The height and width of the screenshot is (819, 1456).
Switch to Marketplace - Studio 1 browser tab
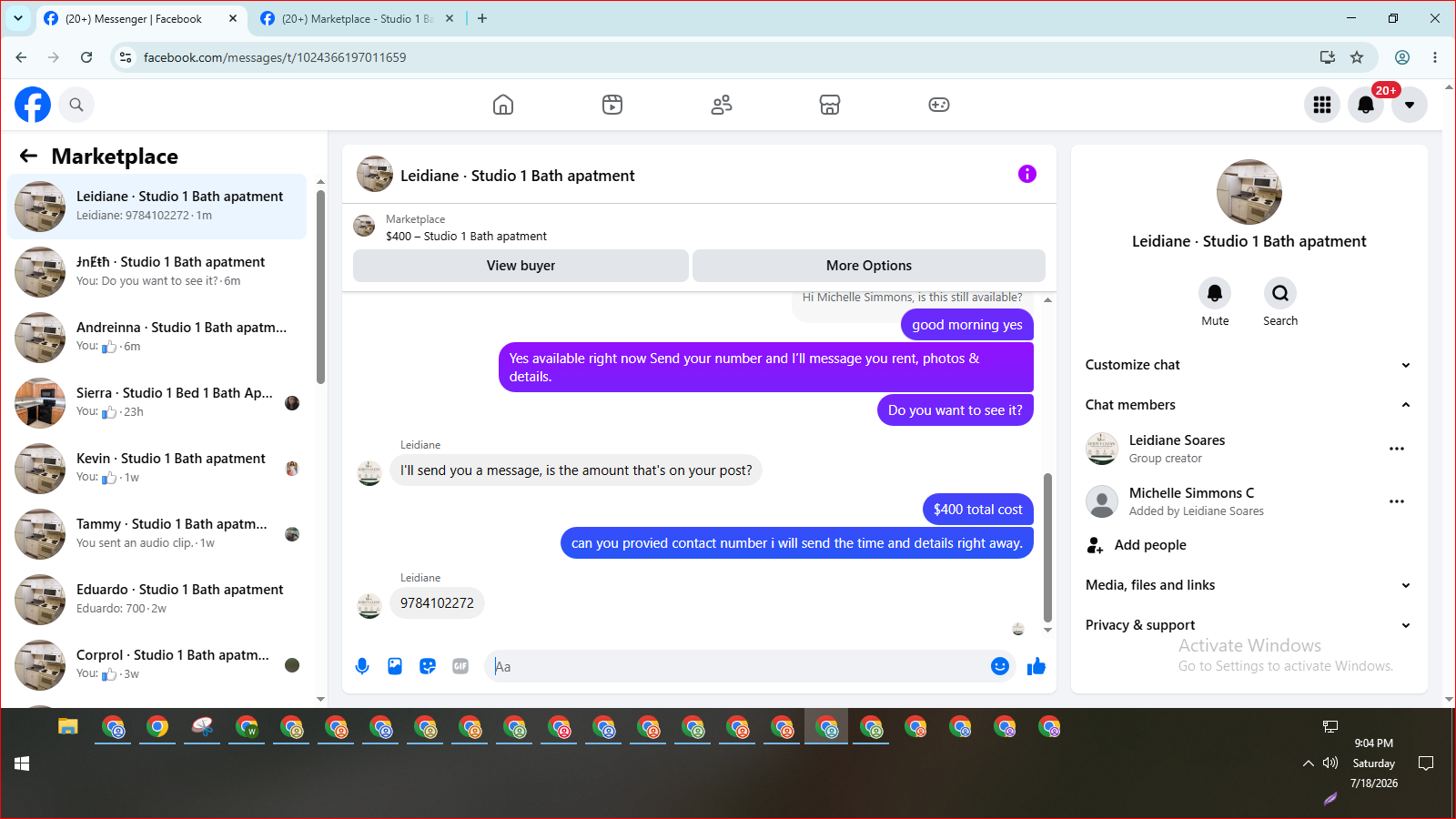point(357,18)
